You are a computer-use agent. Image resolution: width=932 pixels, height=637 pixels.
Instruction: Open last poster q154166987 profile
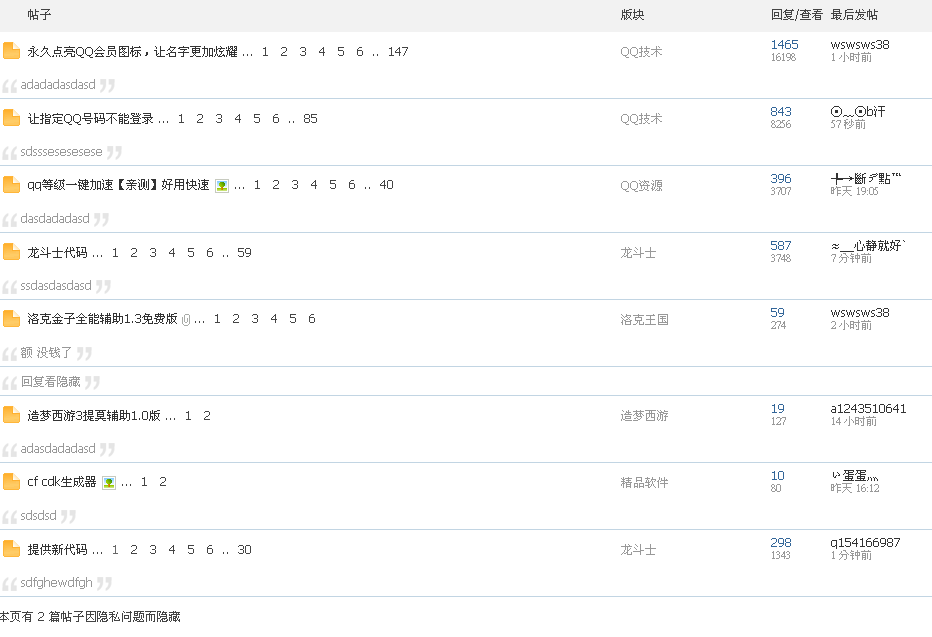pos(865,543)
